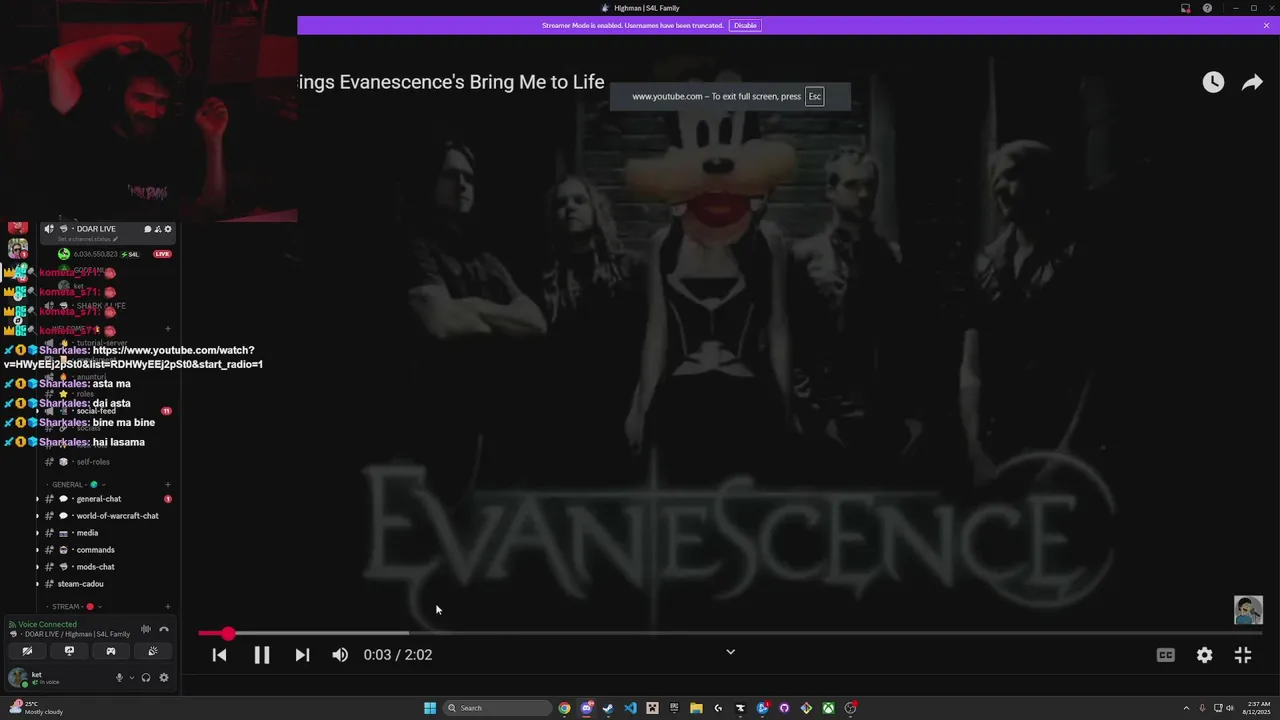
Task: Click the system tray volume icon
Action: click(x=1229, y=708)
